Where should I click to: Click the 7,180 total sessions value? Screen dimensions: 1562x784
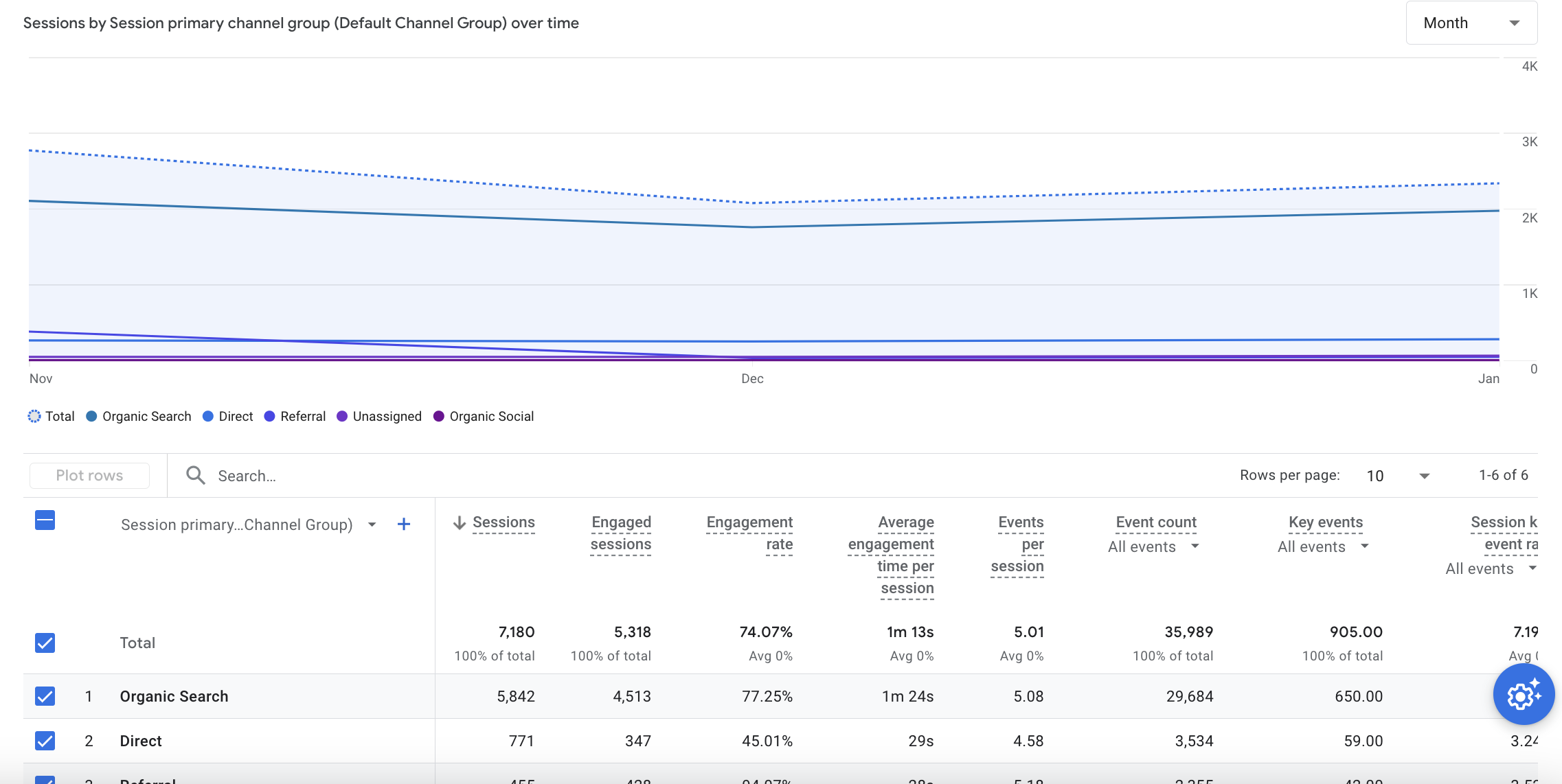coord(517,632)
